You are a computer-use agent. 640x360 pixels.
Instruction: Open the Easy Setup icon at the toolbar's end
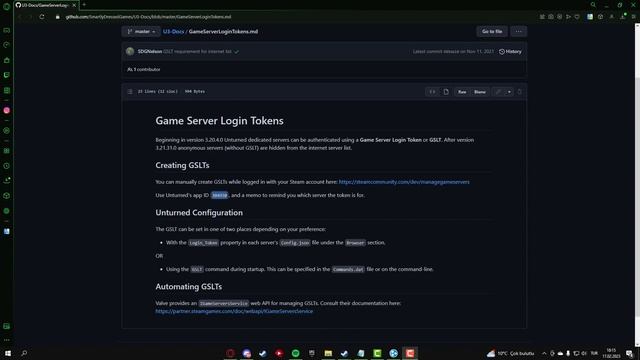click(633, 17)
